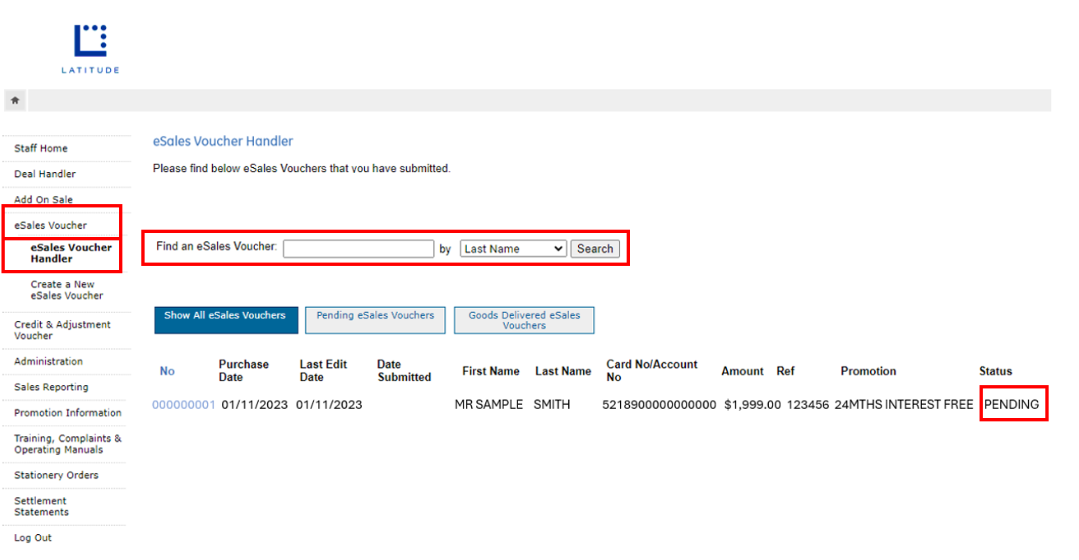Select Add On Sale in sidebar
Image resolution: width=1079 pixels, height=560 pixels.
tap(43, 200)
